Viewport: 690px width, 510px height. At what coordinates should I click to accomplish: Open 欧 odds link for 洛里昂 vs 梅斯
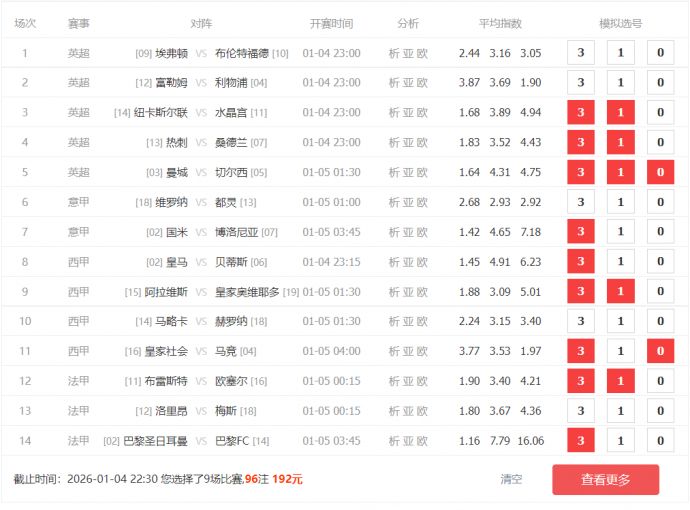pyautogui.click(x=422, y=411)
